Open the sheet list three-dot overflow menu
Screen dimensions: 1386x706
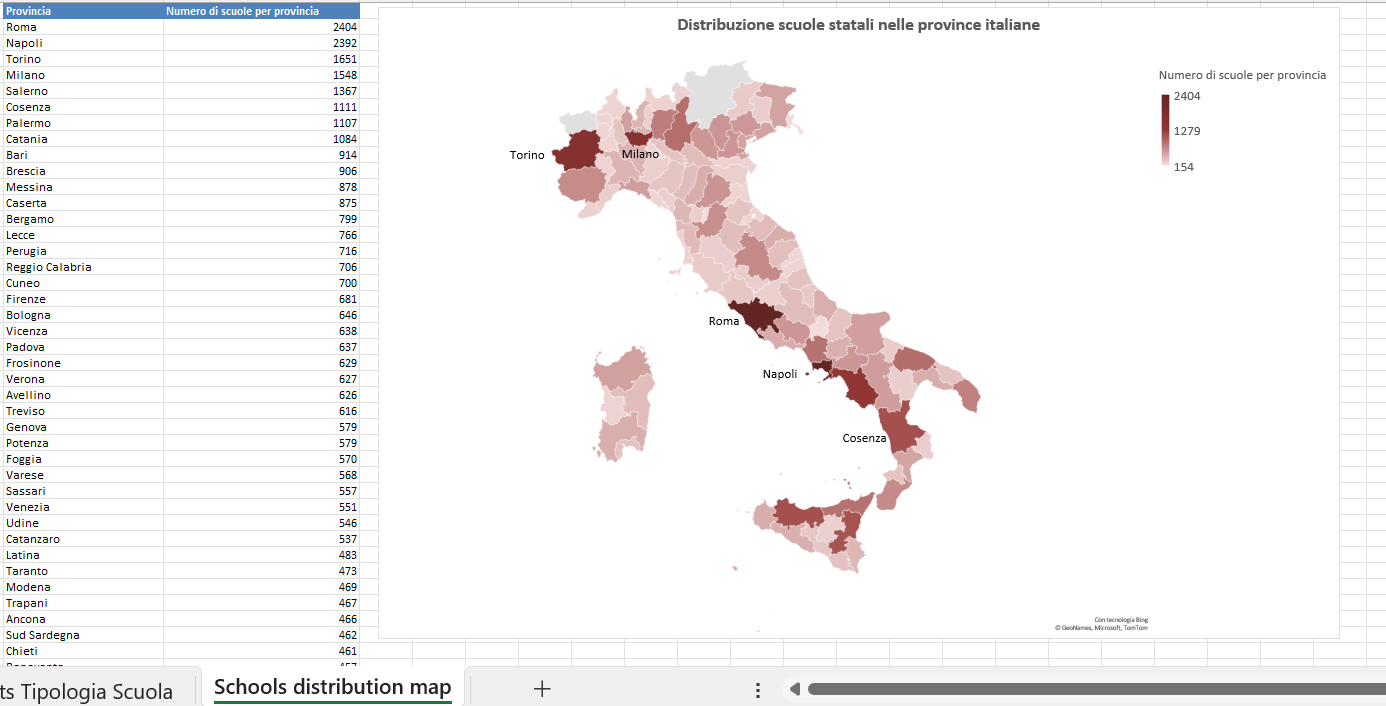click(x=757, y=689)
